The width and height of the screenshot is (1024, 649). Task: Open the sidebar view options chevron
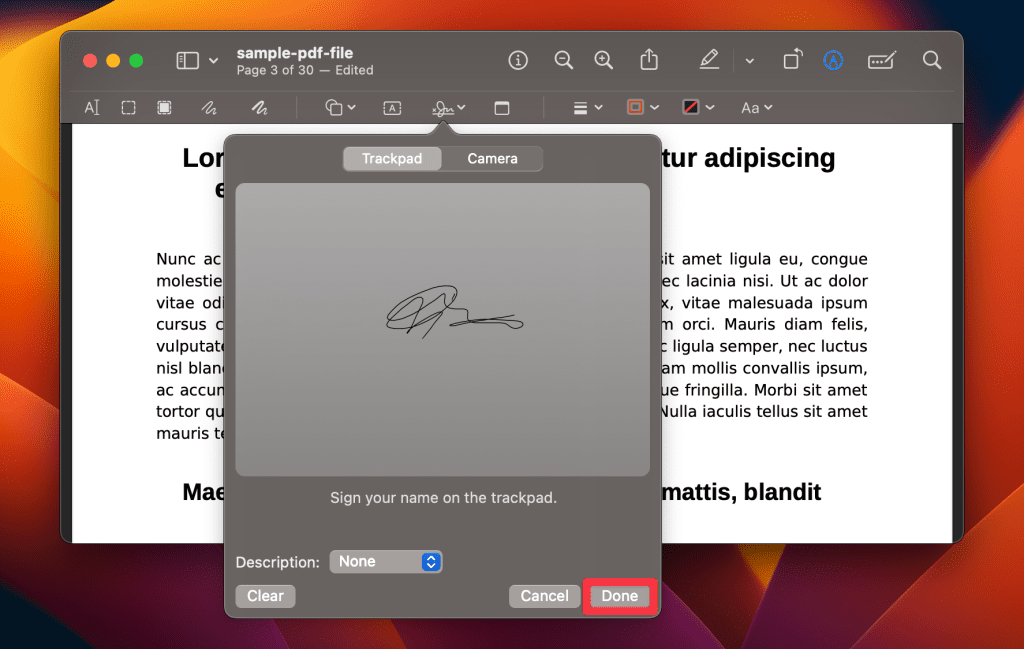tap(214, 61)
